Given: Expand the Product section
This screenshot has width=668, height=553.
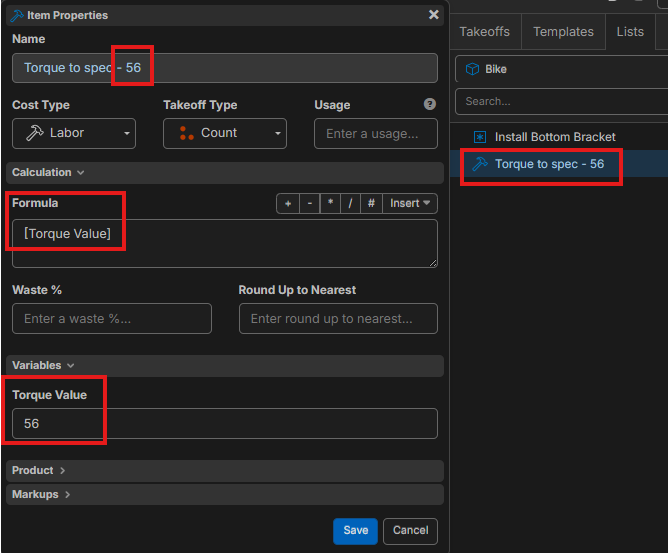Looking at the screenshot, I should (38, 470).
